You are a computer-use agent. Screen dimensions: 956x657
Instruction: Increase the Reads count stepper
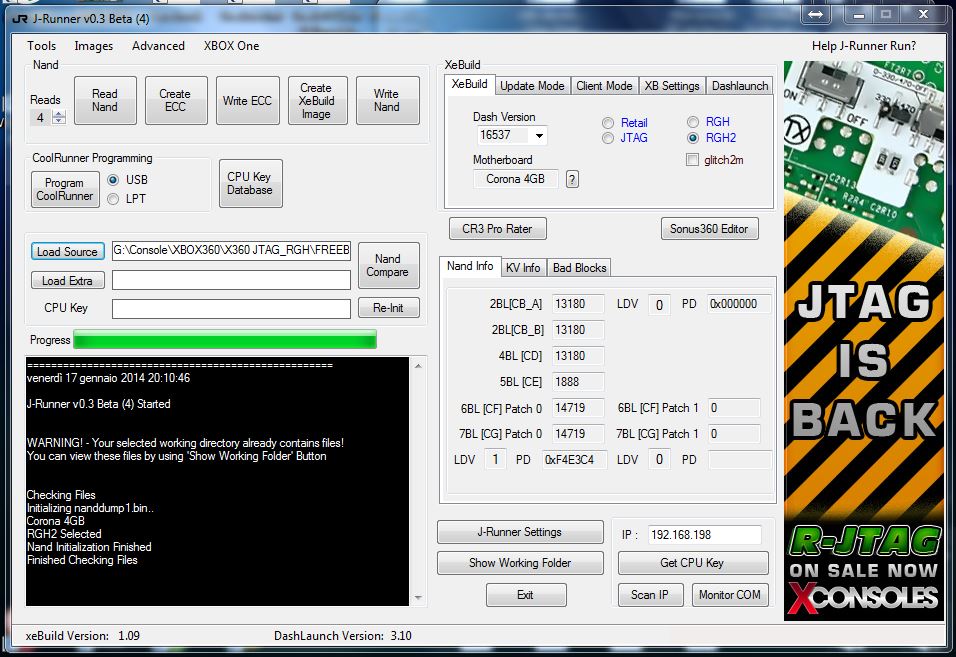pos(59,113)
